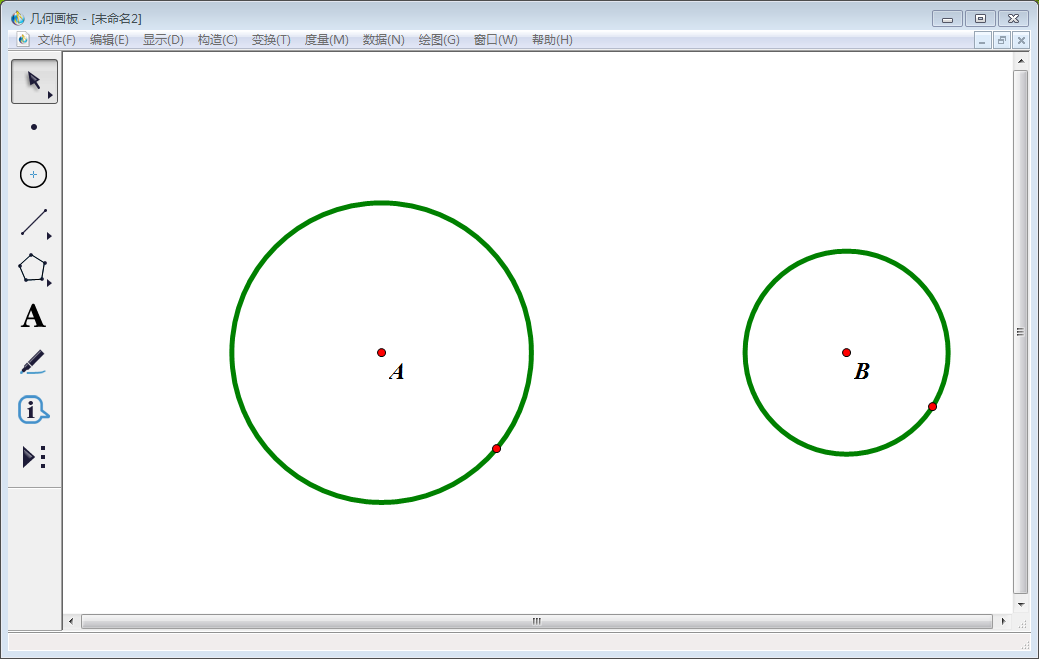Open the 数据(N) menu

pos(384,40)
